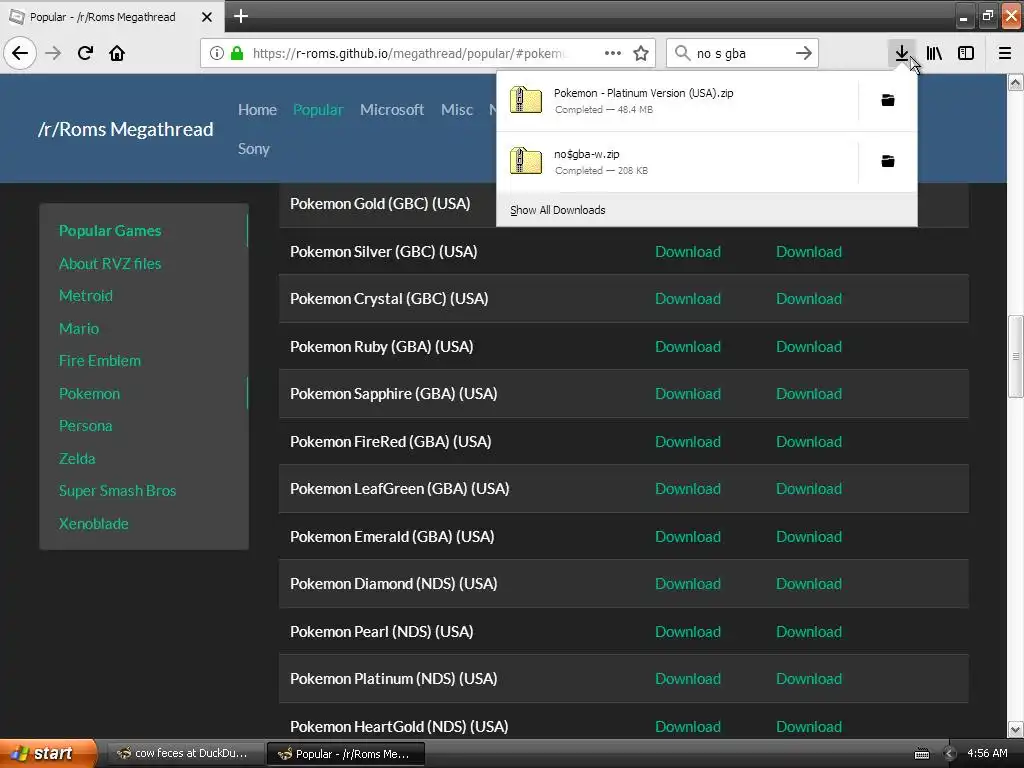This screenshot has height=768, width=1024.
Task: Show site information icon in address bar
Action: [x=216, y=53]
